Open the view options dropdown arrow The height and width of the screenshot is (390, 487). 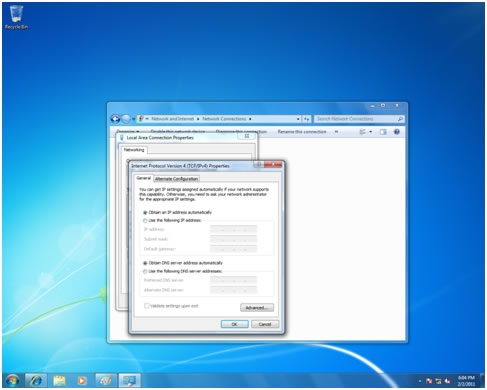tap(370, 132)
